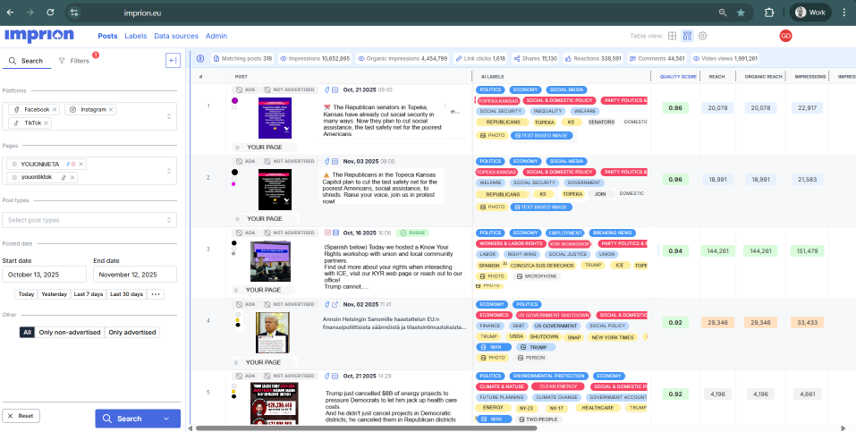Select the All advertised filter
856x432 pixels.
[27, 332]
